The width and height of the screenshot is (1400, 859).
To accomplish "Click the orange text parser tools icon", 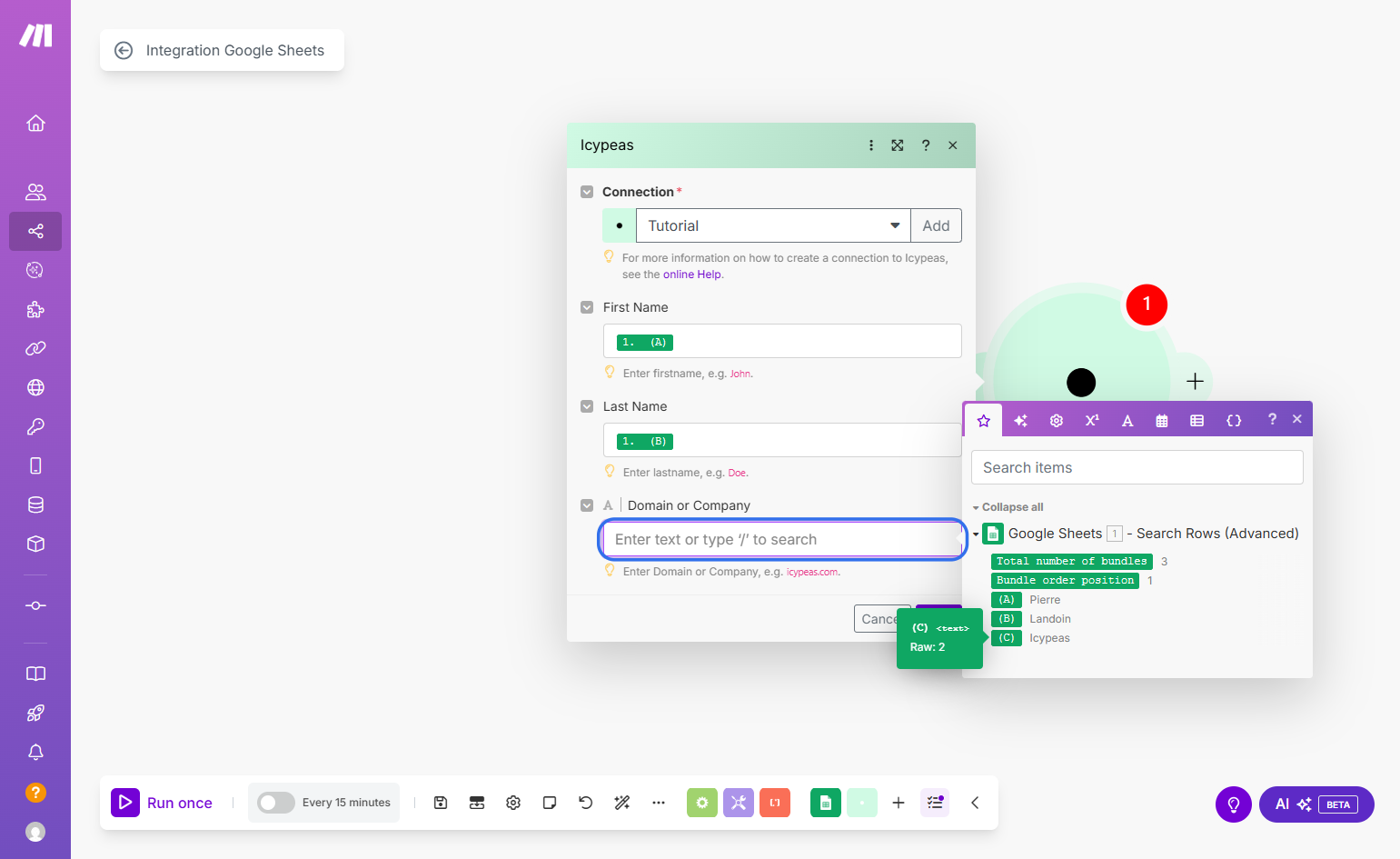I will click(775, 803).
